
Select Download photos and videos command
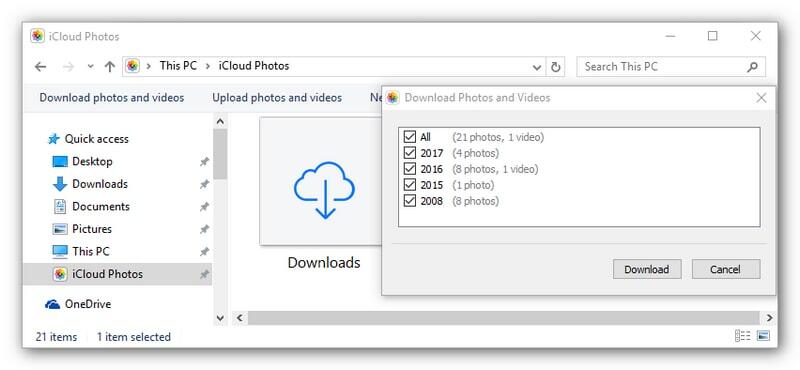(112, 97)
